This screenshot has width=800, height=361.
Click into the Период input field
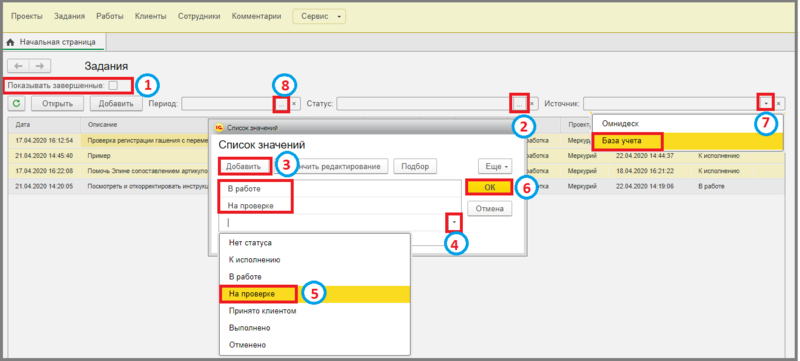point(228,104)
